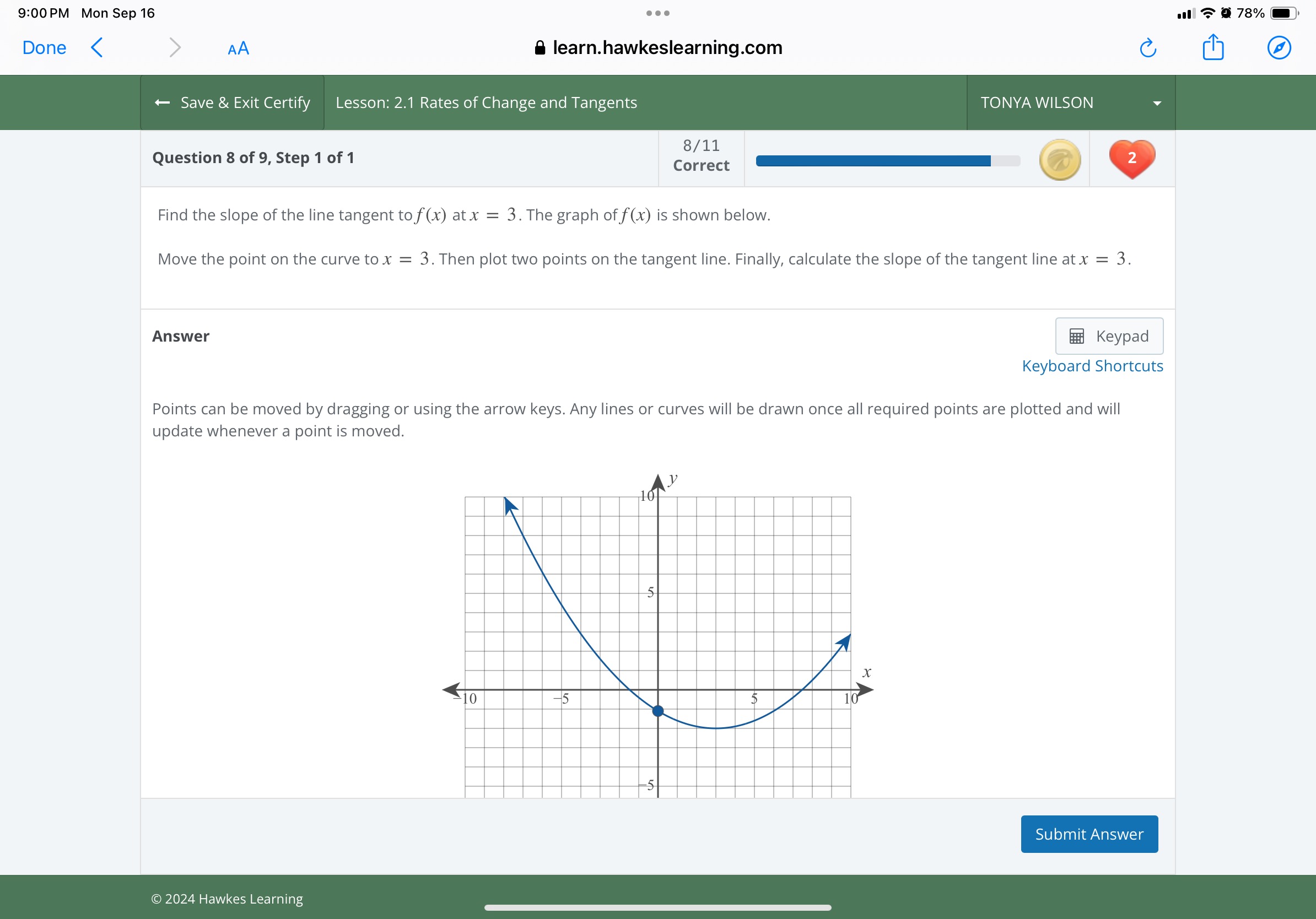Click the red heart lives icon

pyautogui.click(x=1131, y=159)
